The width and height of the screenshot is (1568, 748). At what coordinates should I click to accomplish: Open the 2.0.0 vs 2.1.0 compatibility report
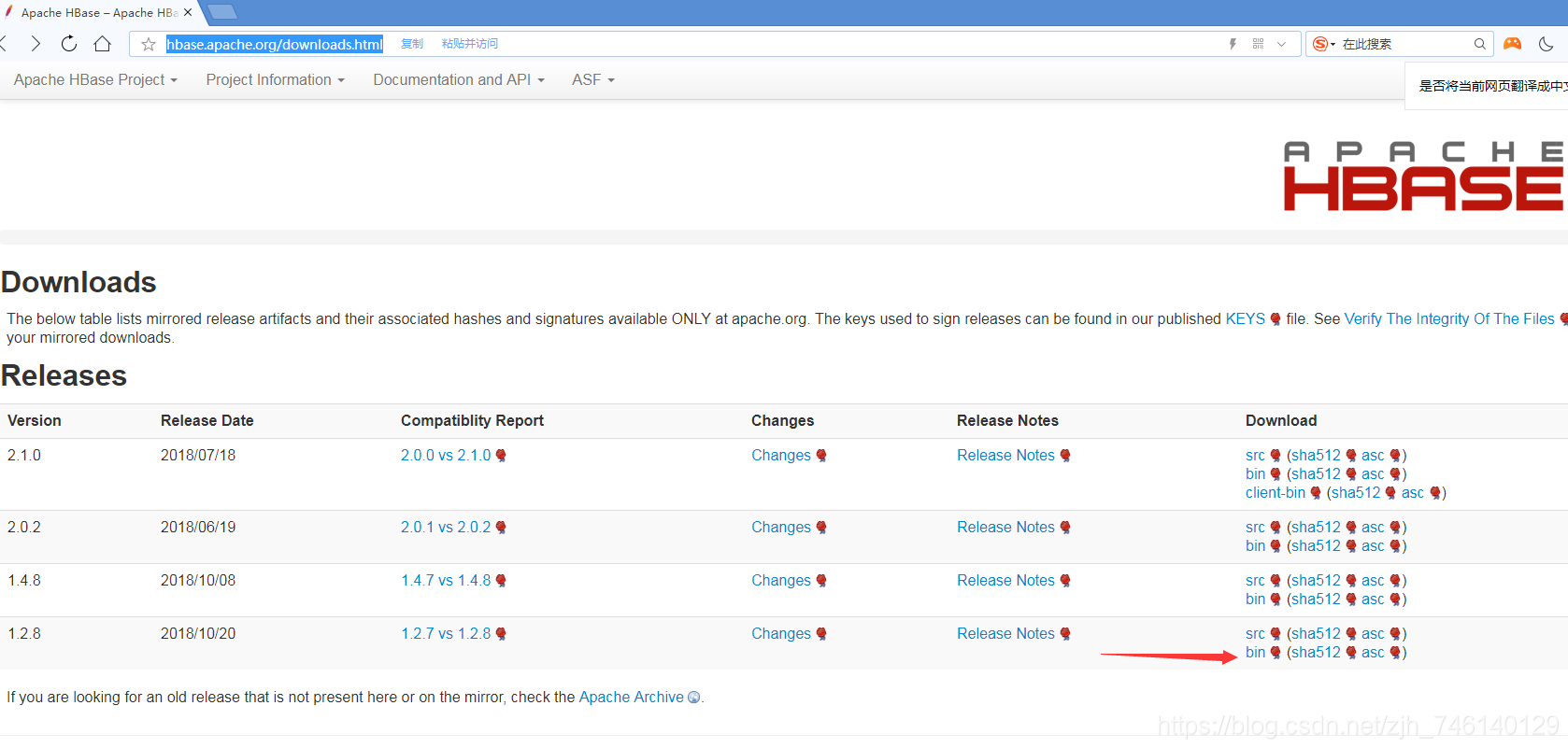pyautogui.click(x=446, y=455)
